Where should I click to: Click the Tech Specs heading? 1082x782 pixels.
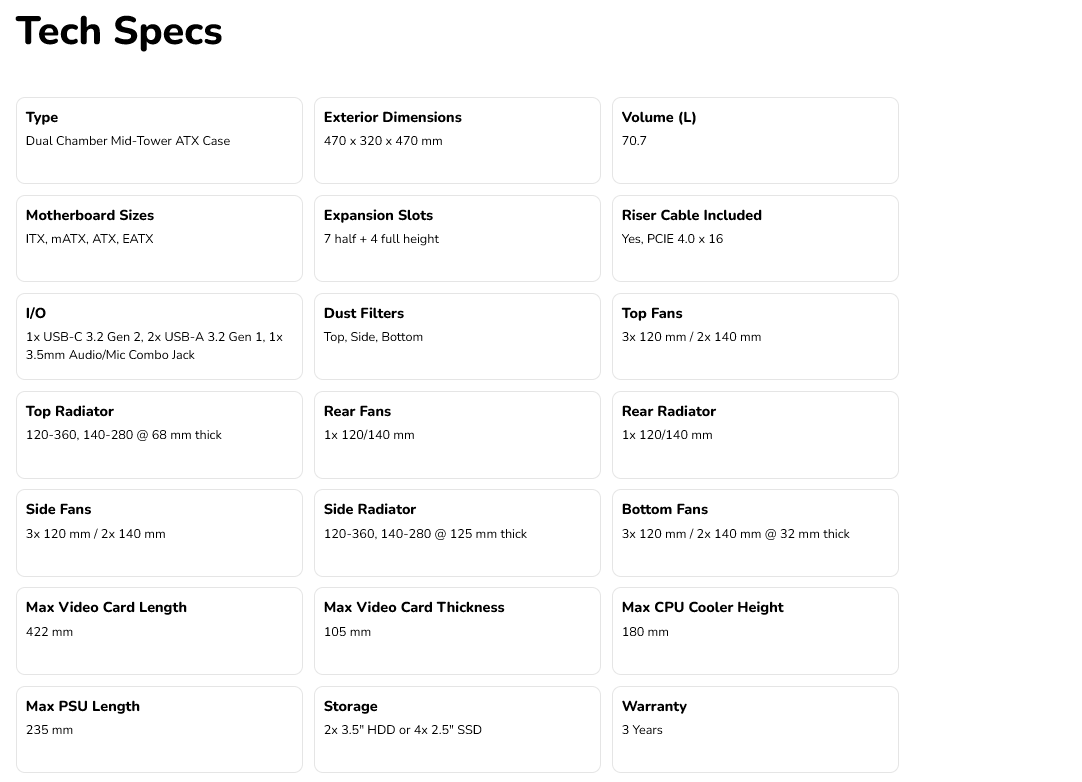[x=119, y=32]
